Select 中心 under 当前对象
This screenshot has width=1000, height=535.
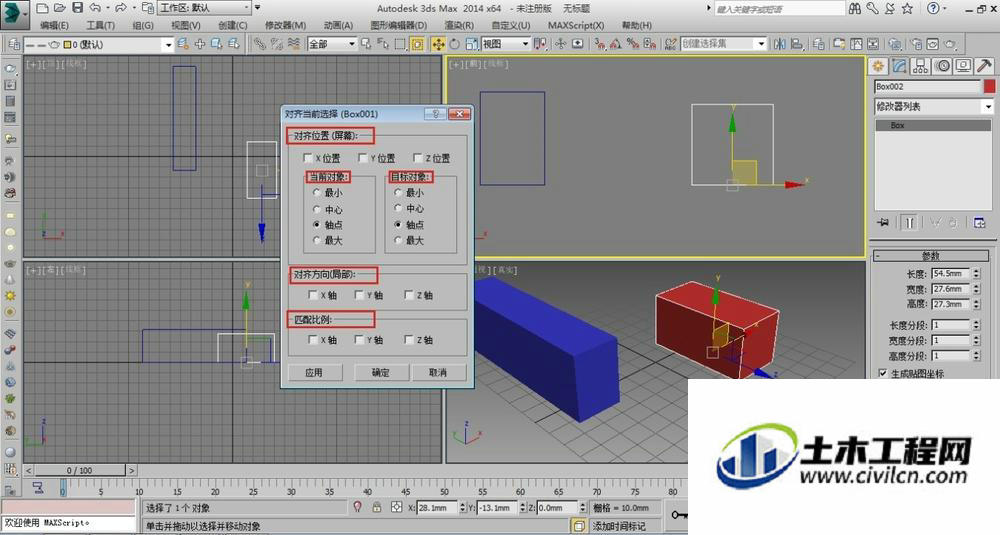[317, 209]
